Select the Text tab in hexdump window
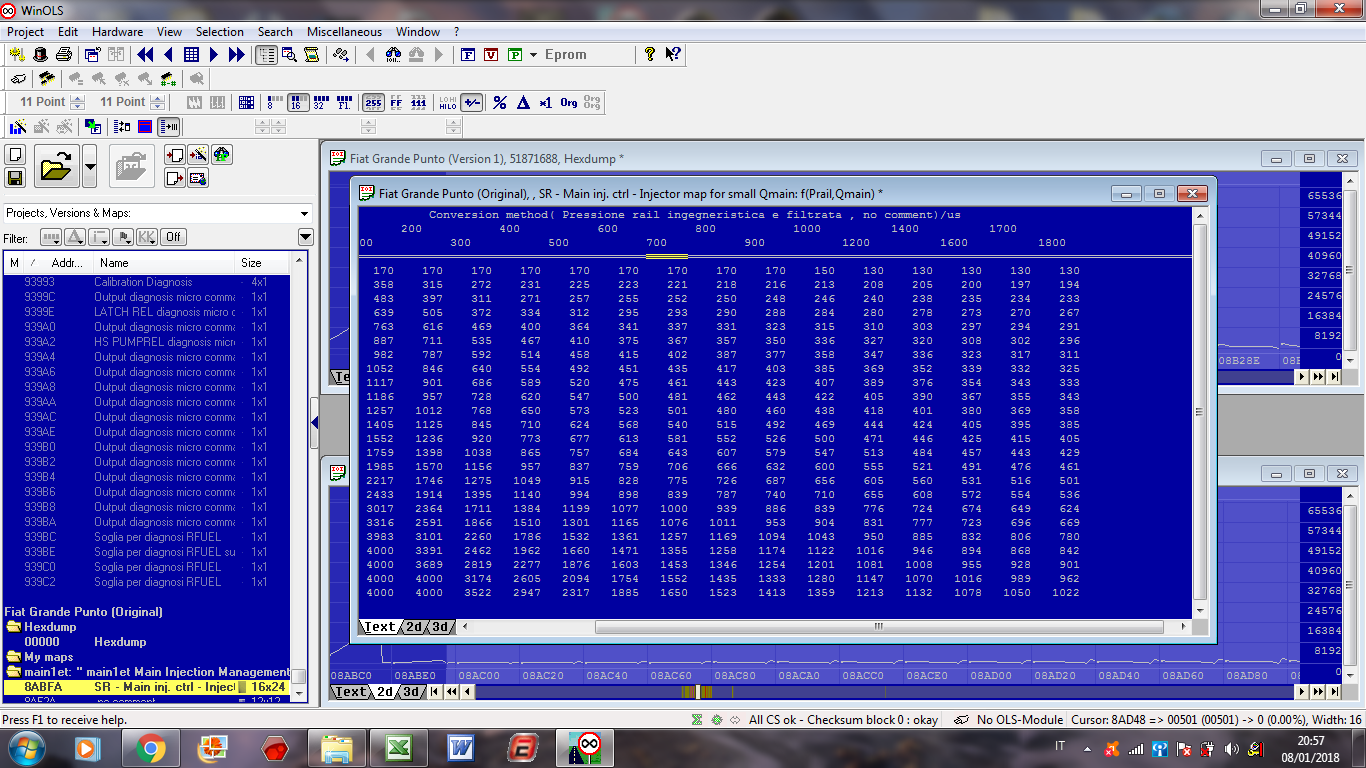The height and width of the screenshot is (768, 1366). (350, 691)
